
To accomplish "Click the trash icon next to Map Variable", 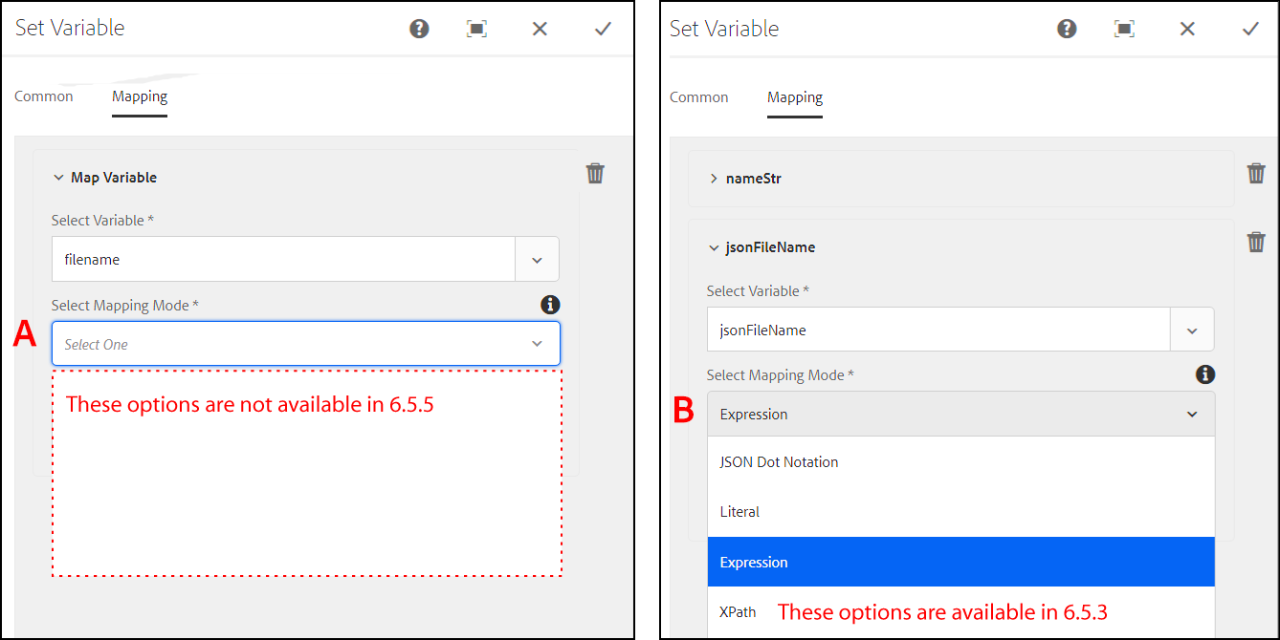I will (x=595, y=173).
